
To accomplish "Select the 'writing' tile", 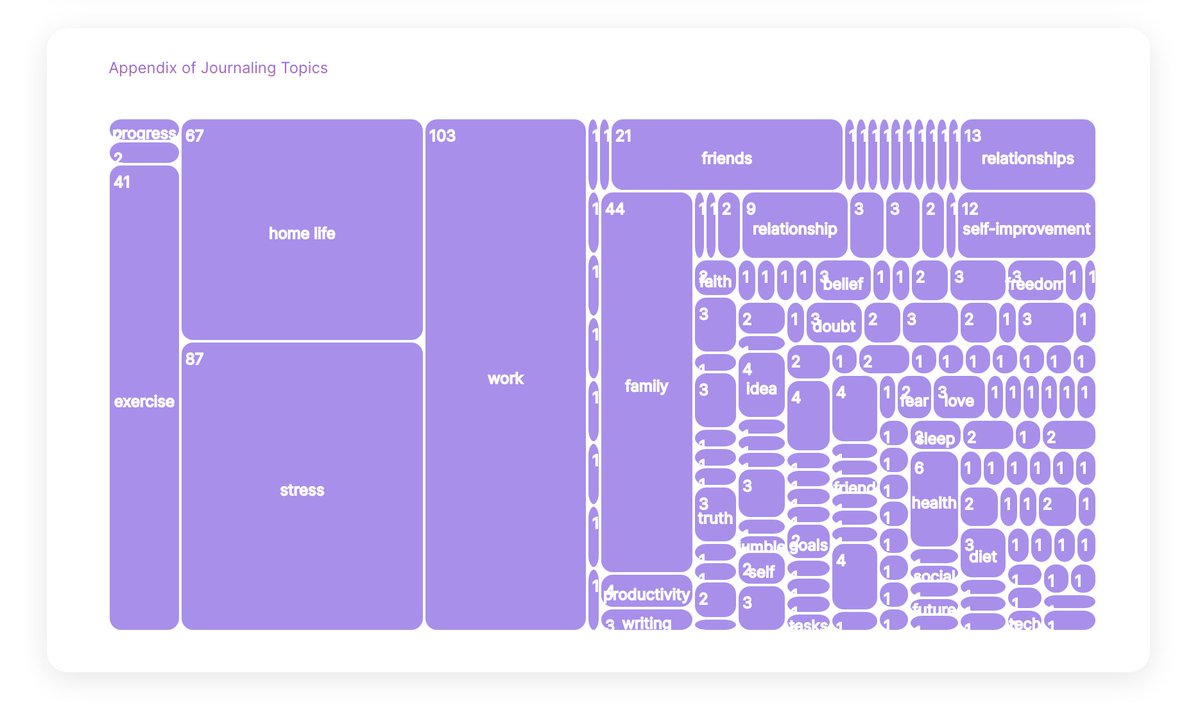I will coord(646,620).
